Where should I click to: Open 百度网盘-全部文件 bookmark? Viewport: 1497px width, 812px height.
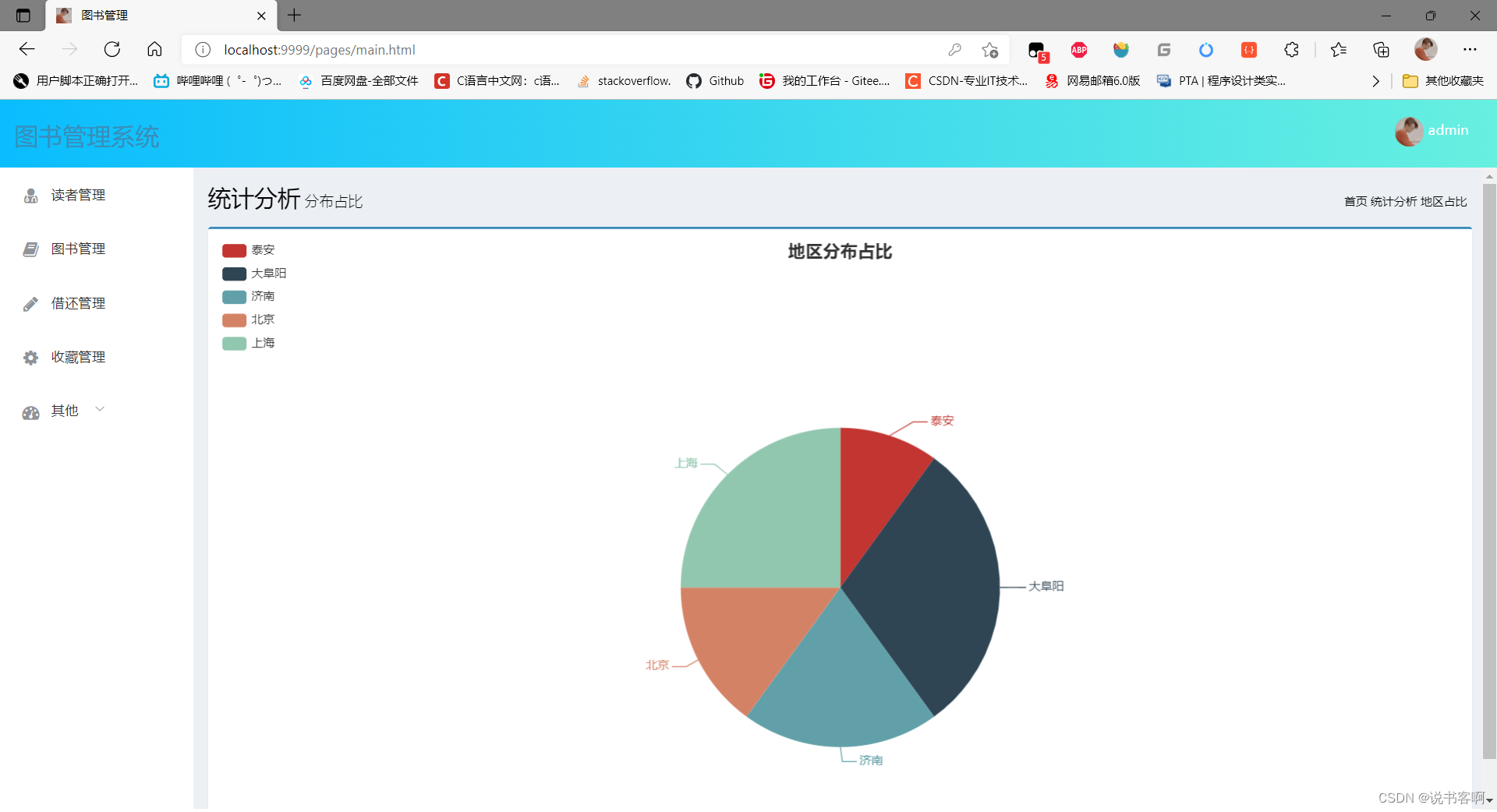coord(359,81)
